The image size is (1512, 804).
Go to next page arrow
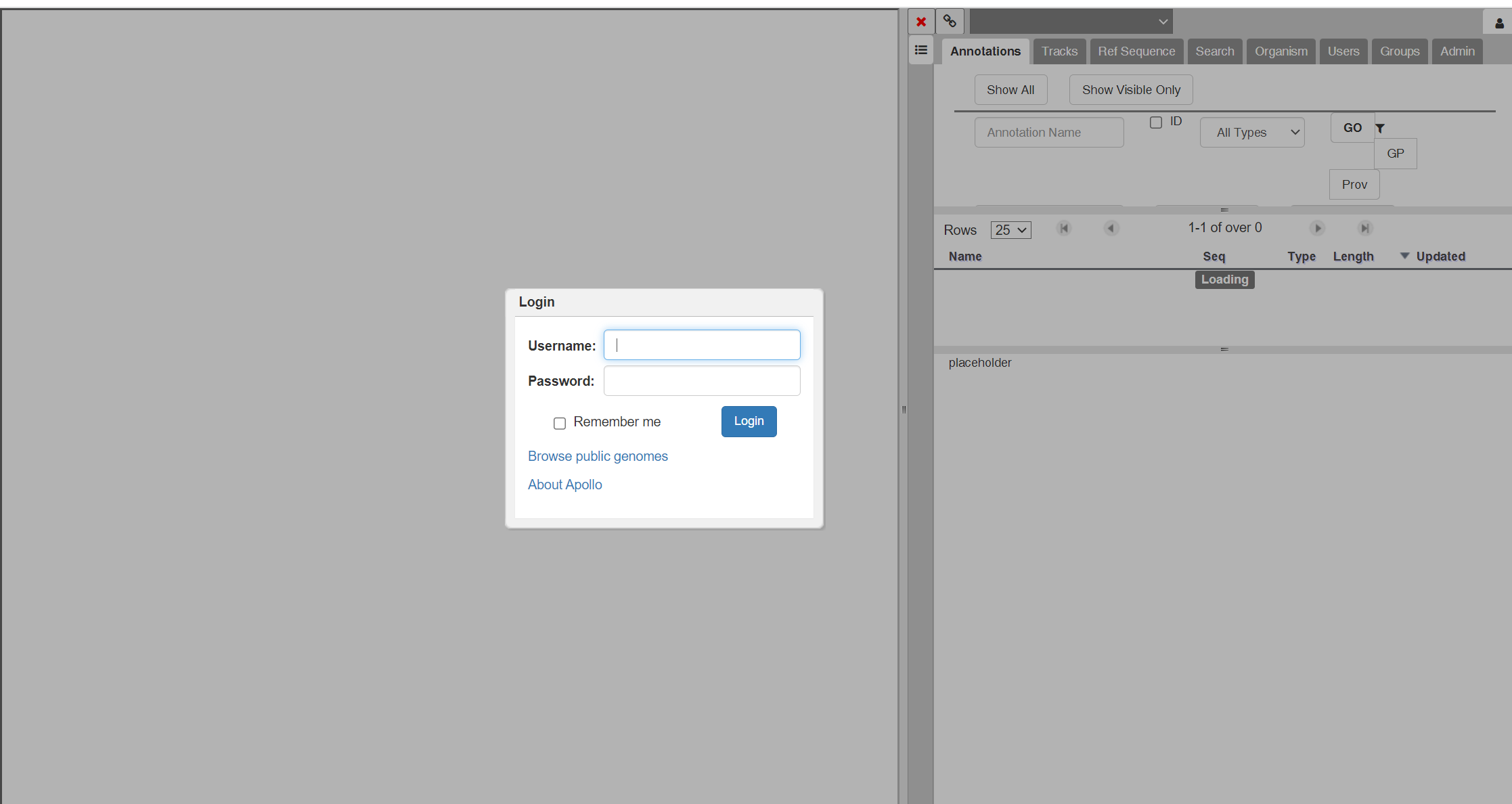point(1317,228)
